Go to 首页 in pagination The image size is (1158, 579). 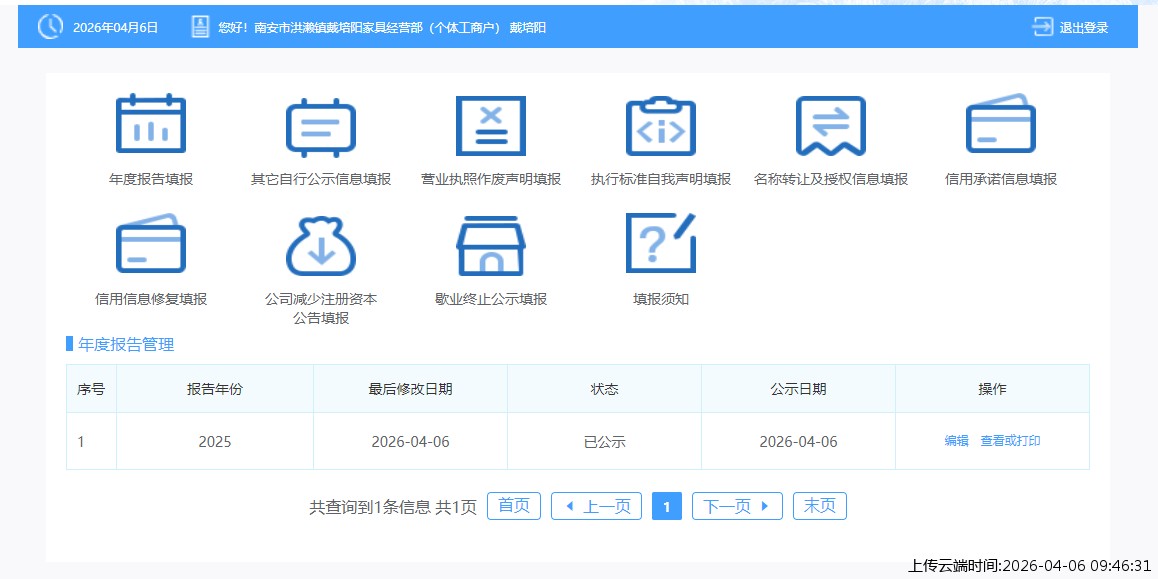click(x=513, y=506)
